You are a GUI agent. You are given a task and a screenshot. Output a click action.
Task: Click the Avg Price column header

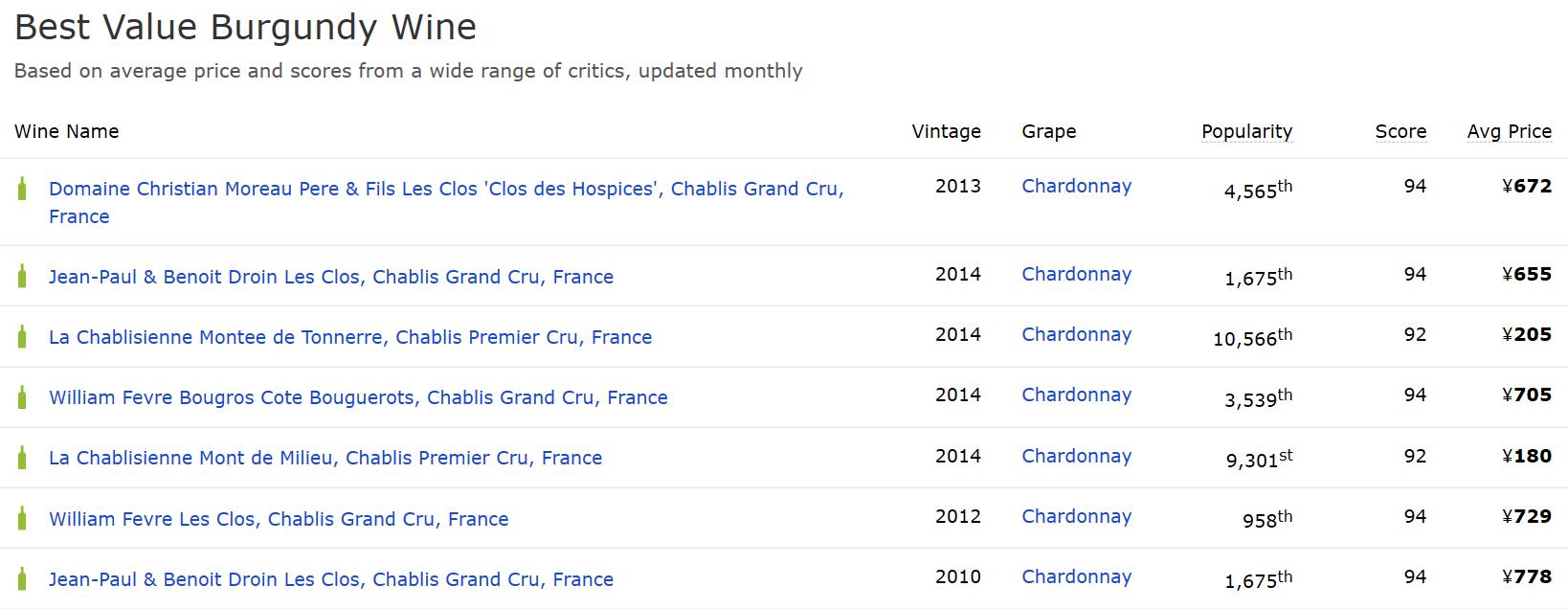pyautogui.click(x=1509, y=131)
